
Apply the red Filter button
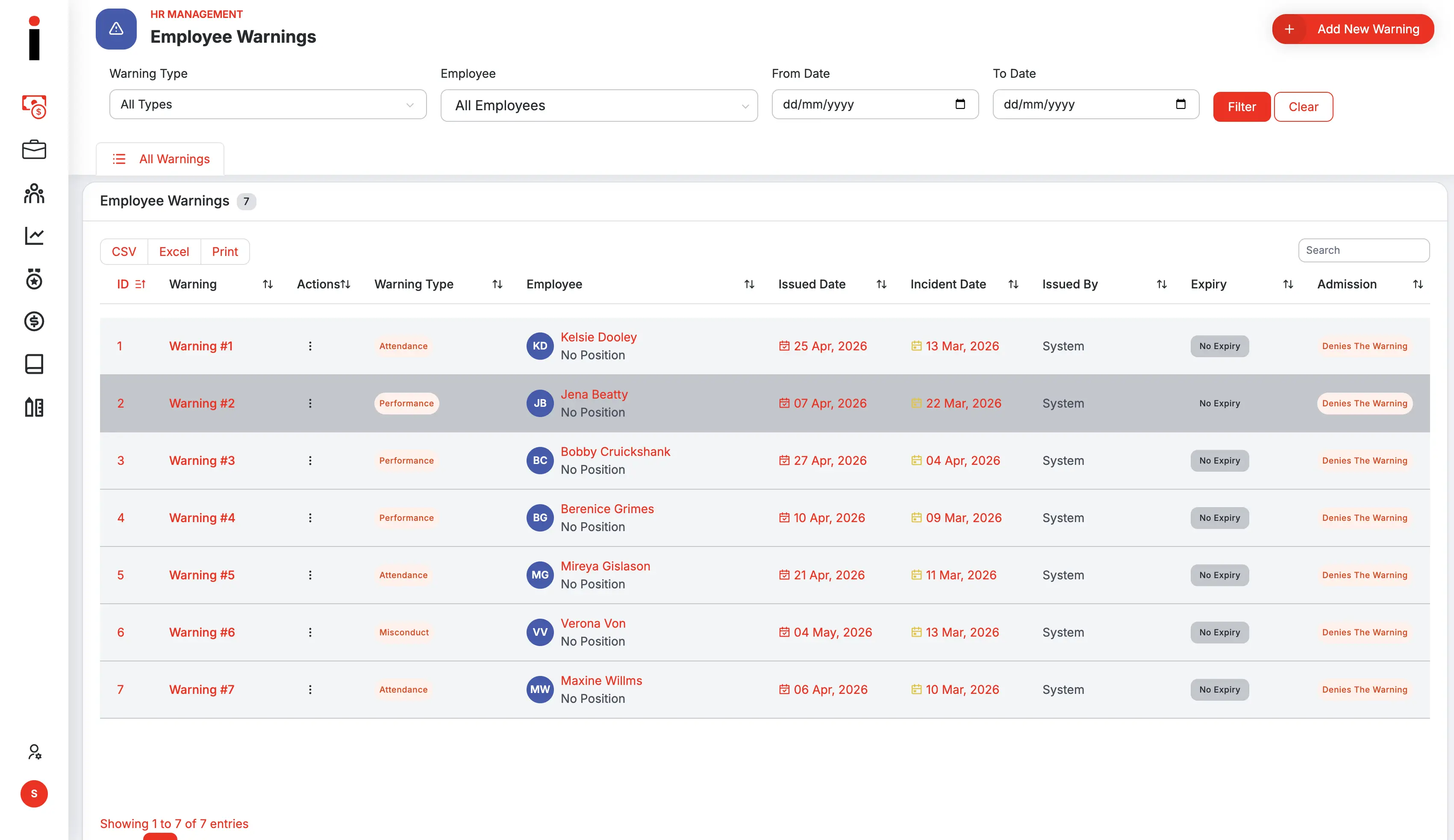1241,107
